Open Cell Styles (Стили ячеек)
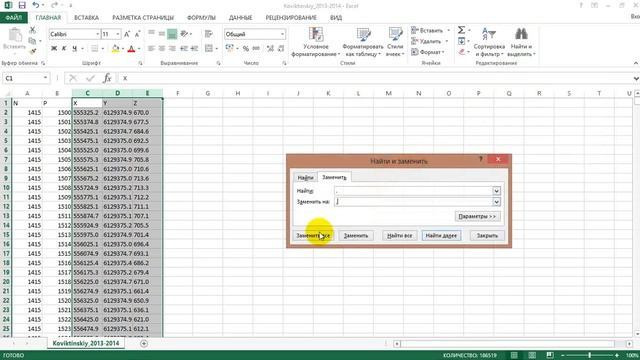Screen dimensions: 640x360 395,42
